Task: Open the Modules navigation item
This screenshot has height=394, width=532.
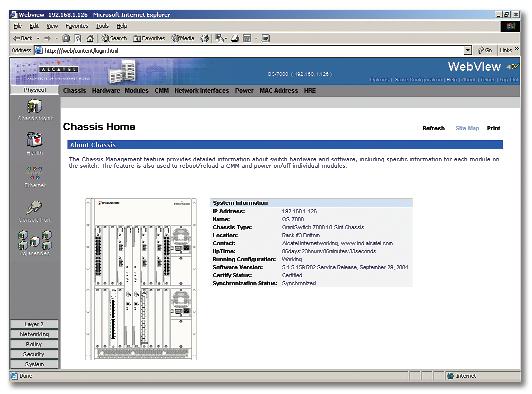Action: (x=136, y=91)
